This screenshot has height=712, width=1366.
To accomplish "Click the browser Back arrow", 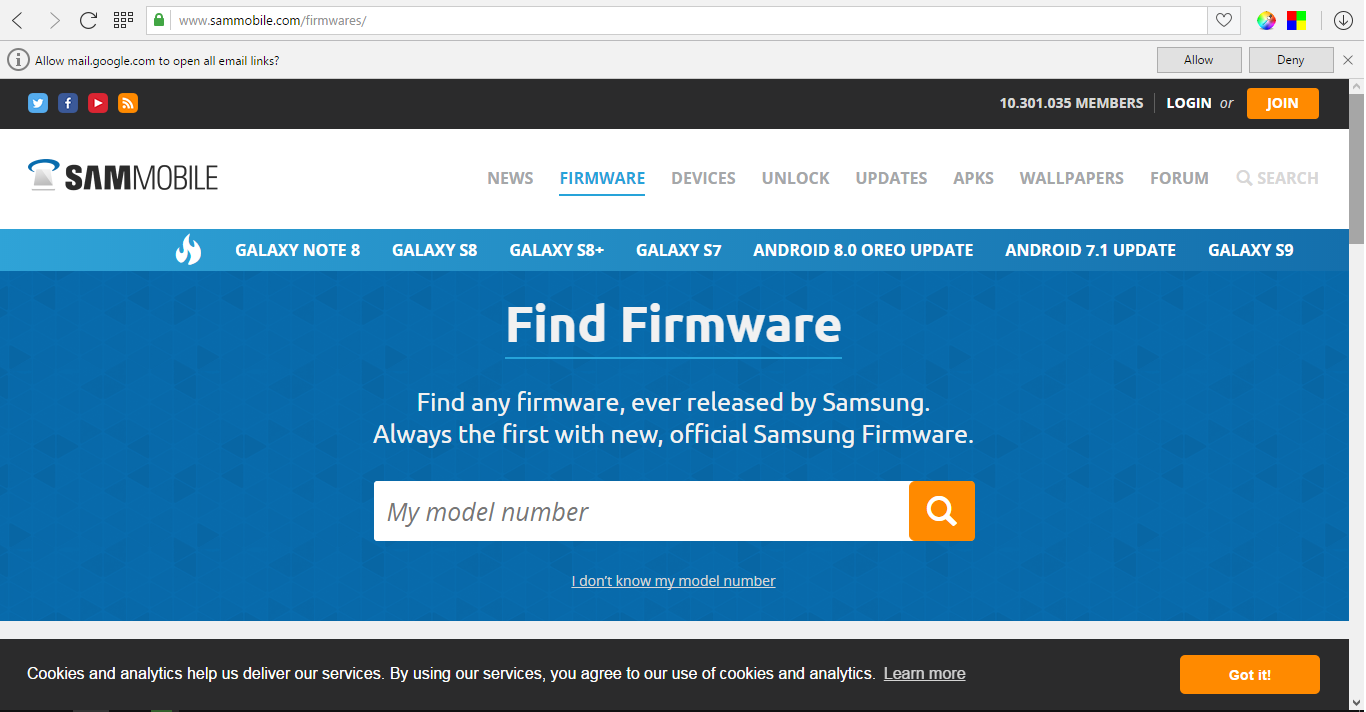I will pos(18,20).
